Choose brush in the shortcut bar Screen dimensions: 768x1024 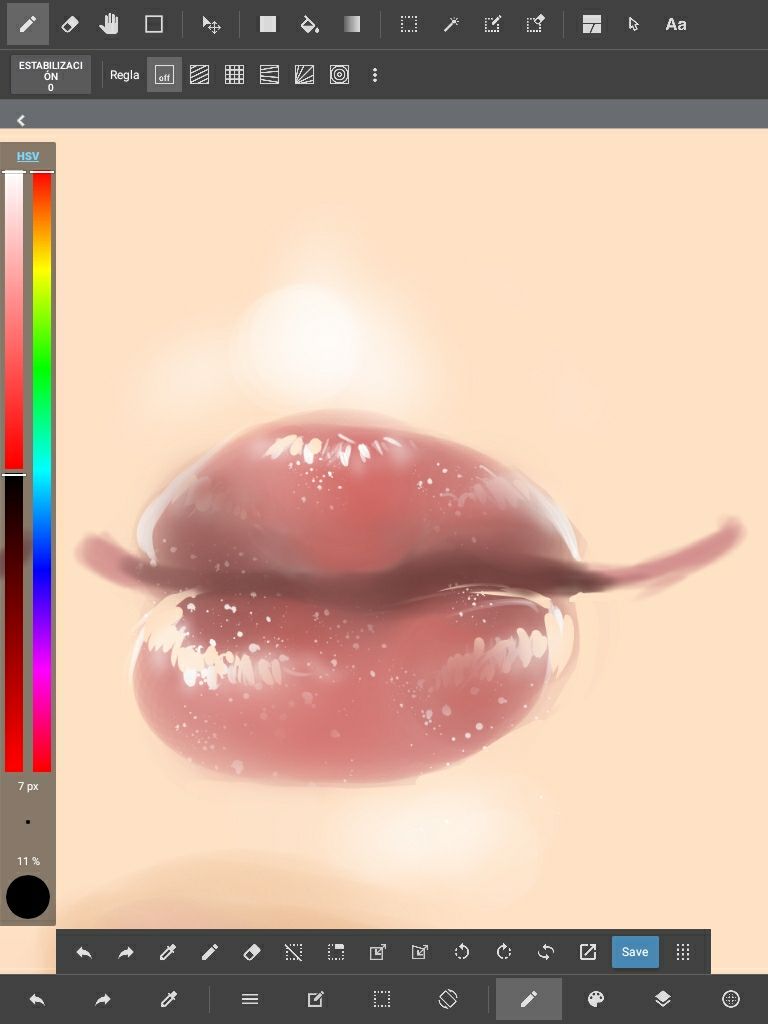[210, 952]
